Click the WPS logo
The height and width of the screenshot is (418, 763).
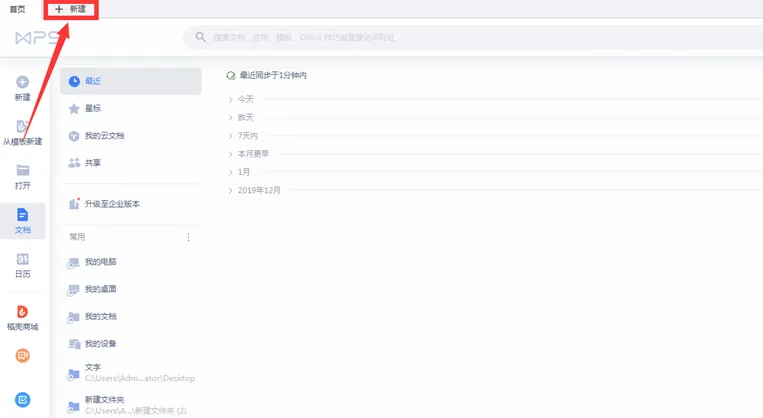37,37
